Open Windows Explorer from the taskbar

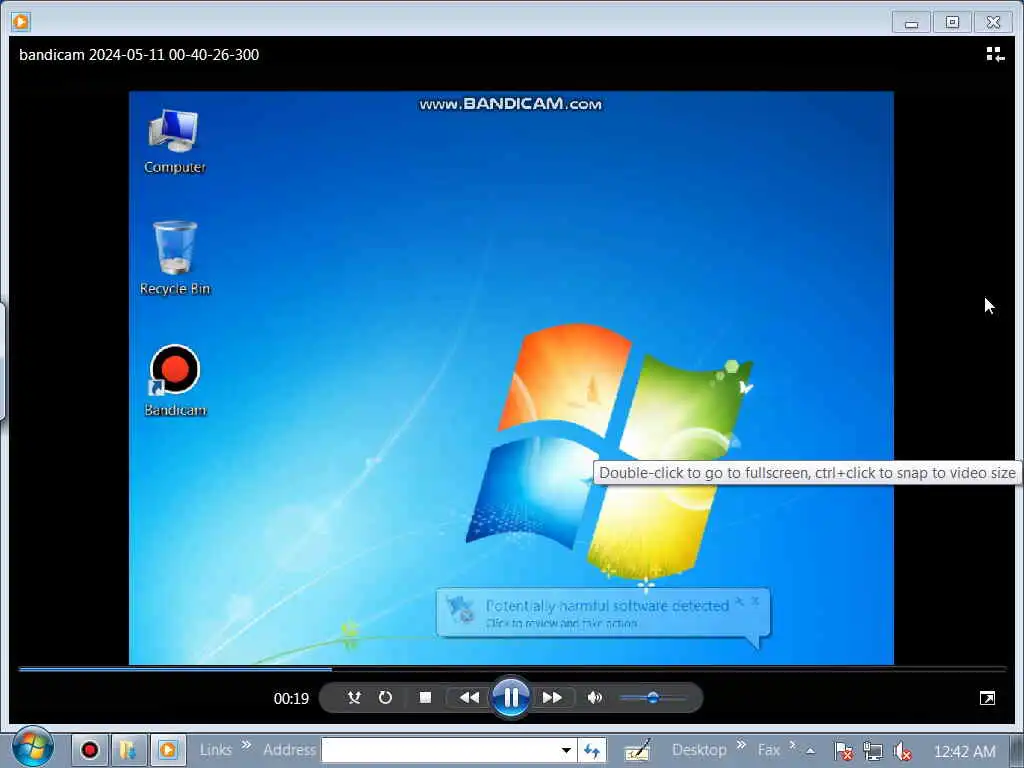point(129,750)
